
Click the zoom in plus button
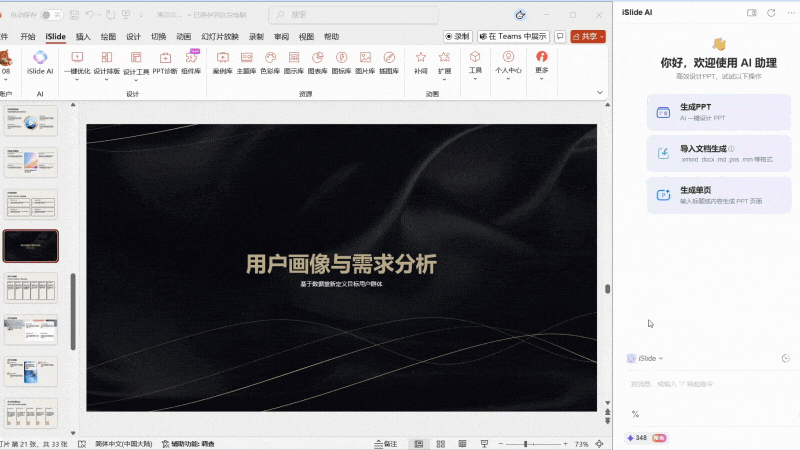click(x=565, y=444)
